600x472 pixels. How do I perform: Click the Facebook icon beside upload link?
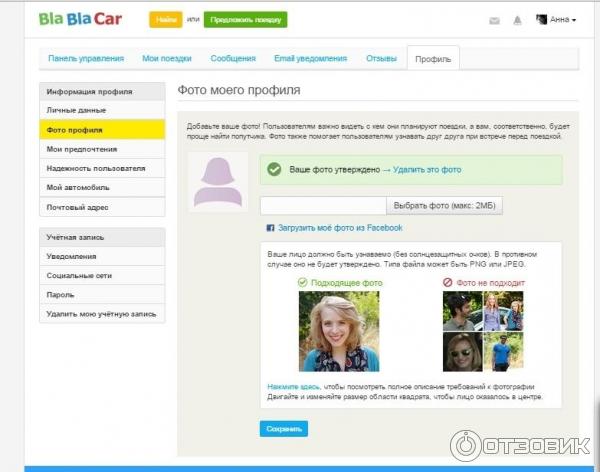click(270, 228)
